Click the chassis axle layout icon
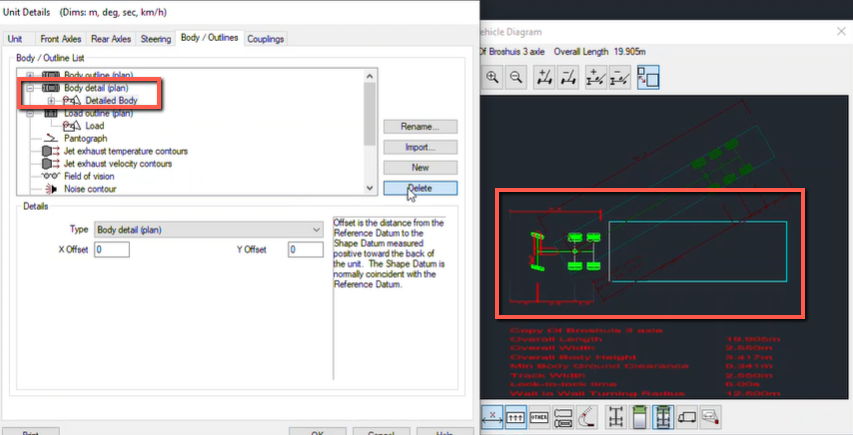This screenshot has width=853, height=435. [616, 417]
